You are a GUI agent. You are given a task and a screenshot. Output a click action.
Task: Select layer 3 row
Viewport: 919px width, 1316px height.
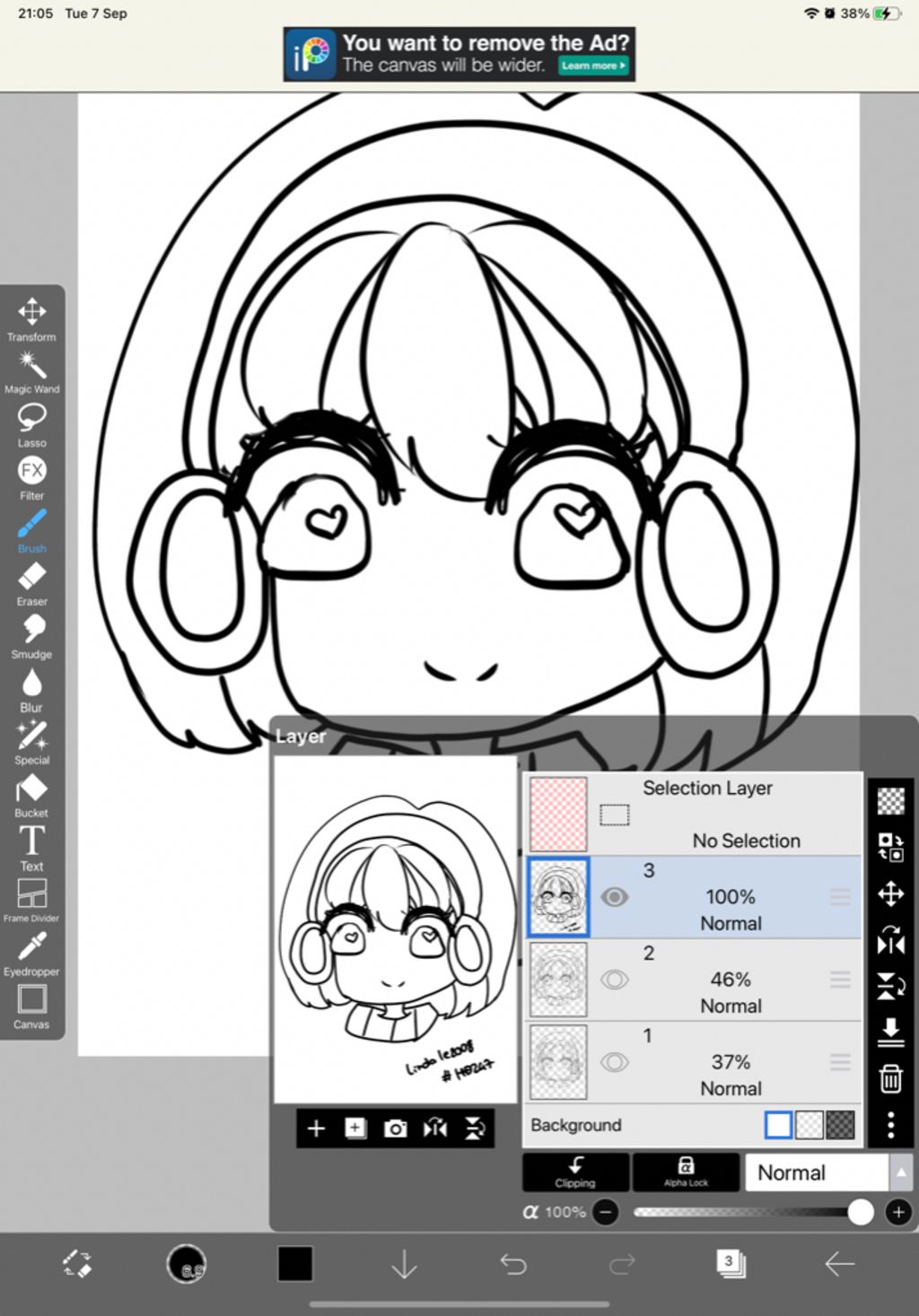point(693,897)
